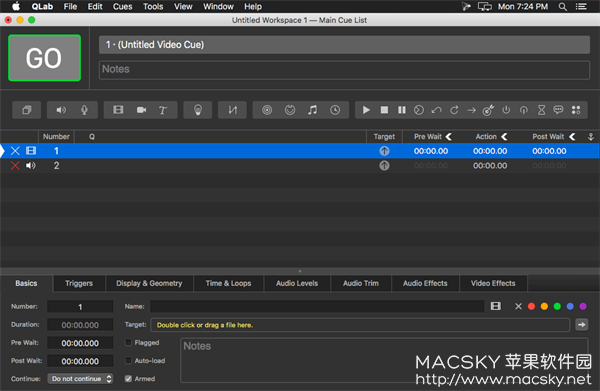Add a Group cue from toolbar
Viewport: 600px width, 391px height.
point(26,110)
